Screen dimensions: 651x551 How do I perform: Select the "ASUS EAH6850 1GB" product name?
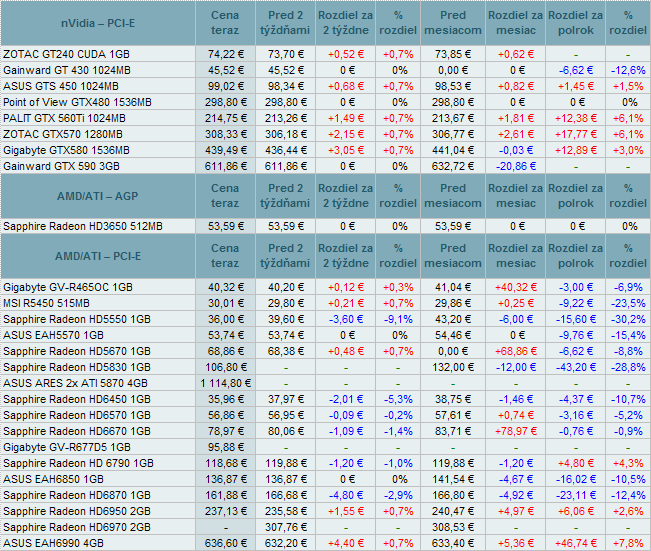click(x=53, y=479)
